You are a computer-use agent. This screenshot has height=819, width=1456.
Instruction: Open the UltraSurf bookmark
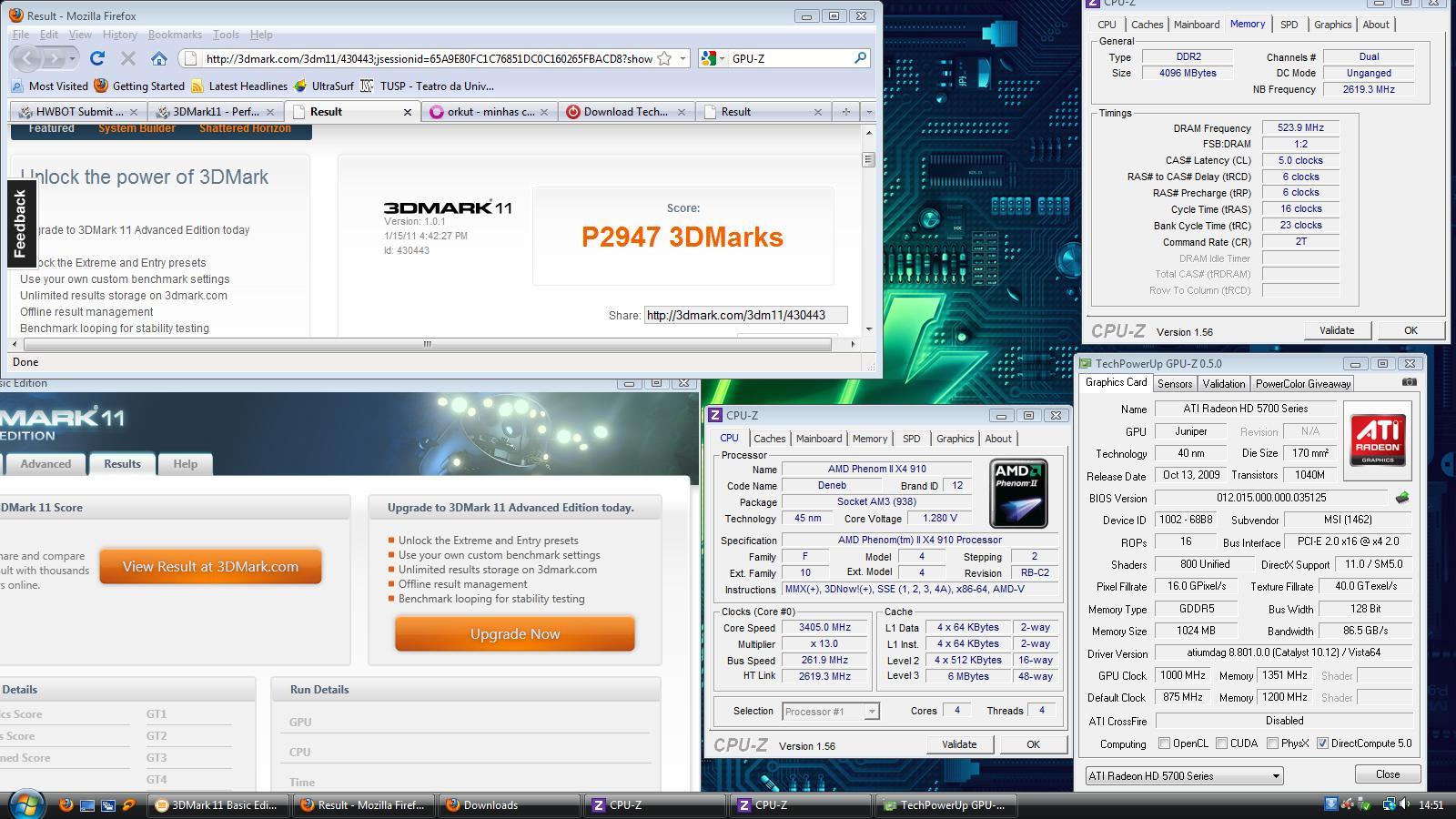[323, 86]
